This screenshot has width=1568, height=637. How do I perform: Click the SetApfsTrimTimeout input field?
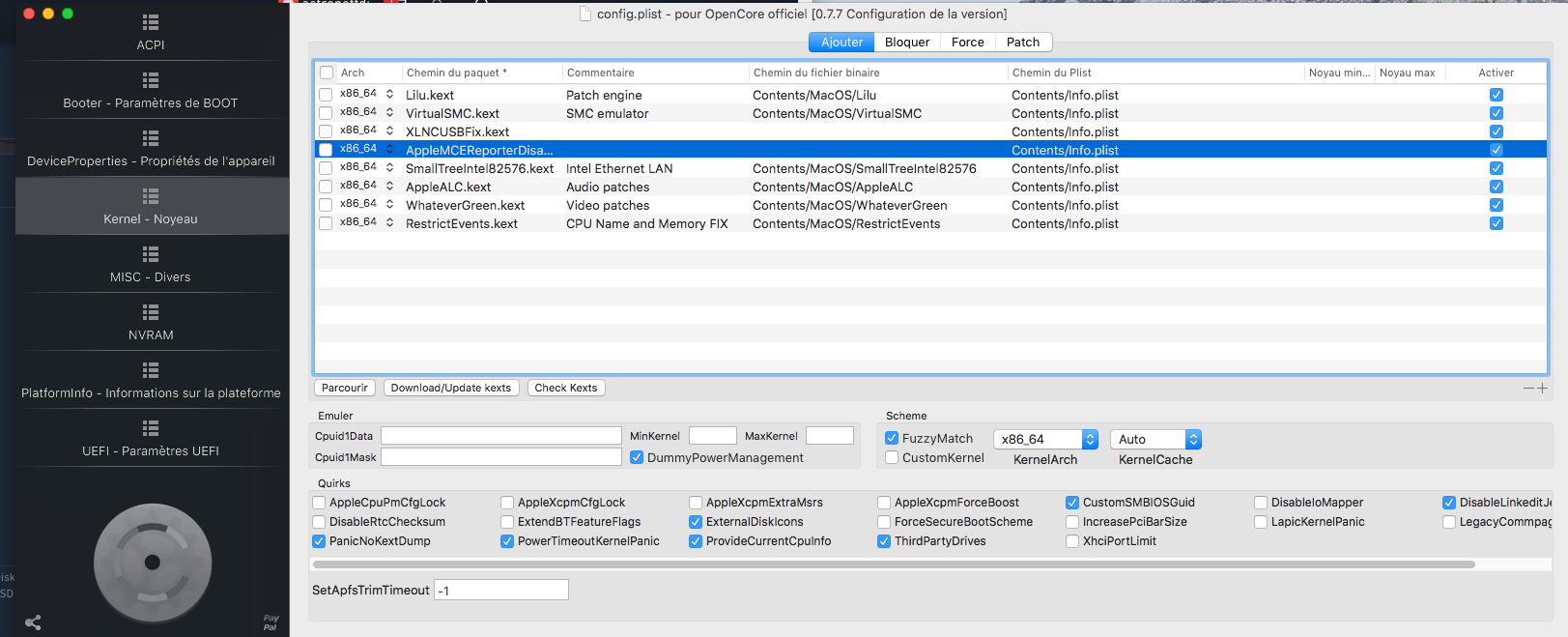(501, 591)
